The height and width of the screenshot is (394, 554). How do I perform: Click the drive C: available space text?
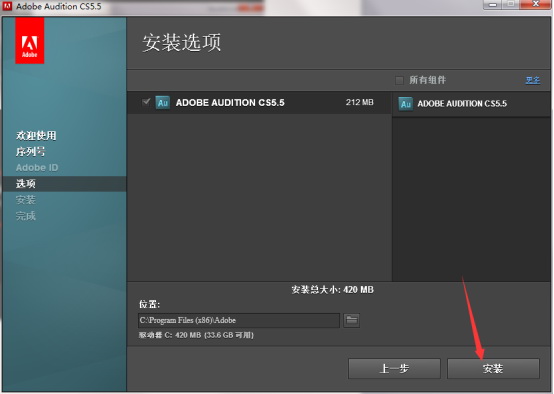(x=196, y=335)
